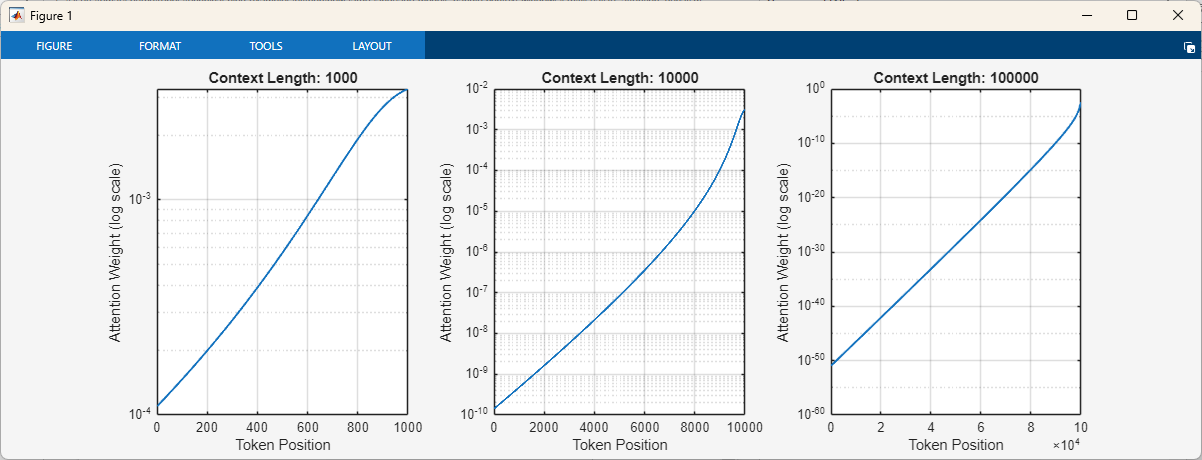Maximize the Figure 1 window
Viewport: 1202px width, 460px height.
1132,15
